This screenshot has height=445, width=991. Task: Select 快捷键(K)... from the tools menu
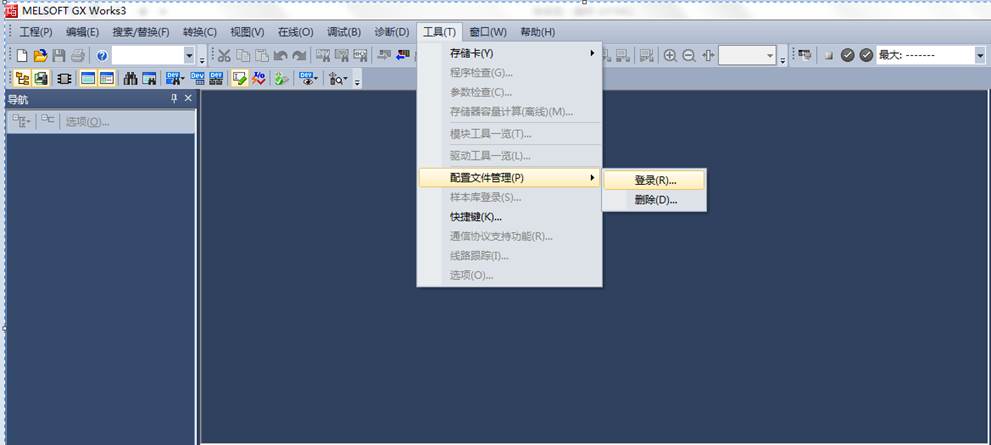coord(476,217)
